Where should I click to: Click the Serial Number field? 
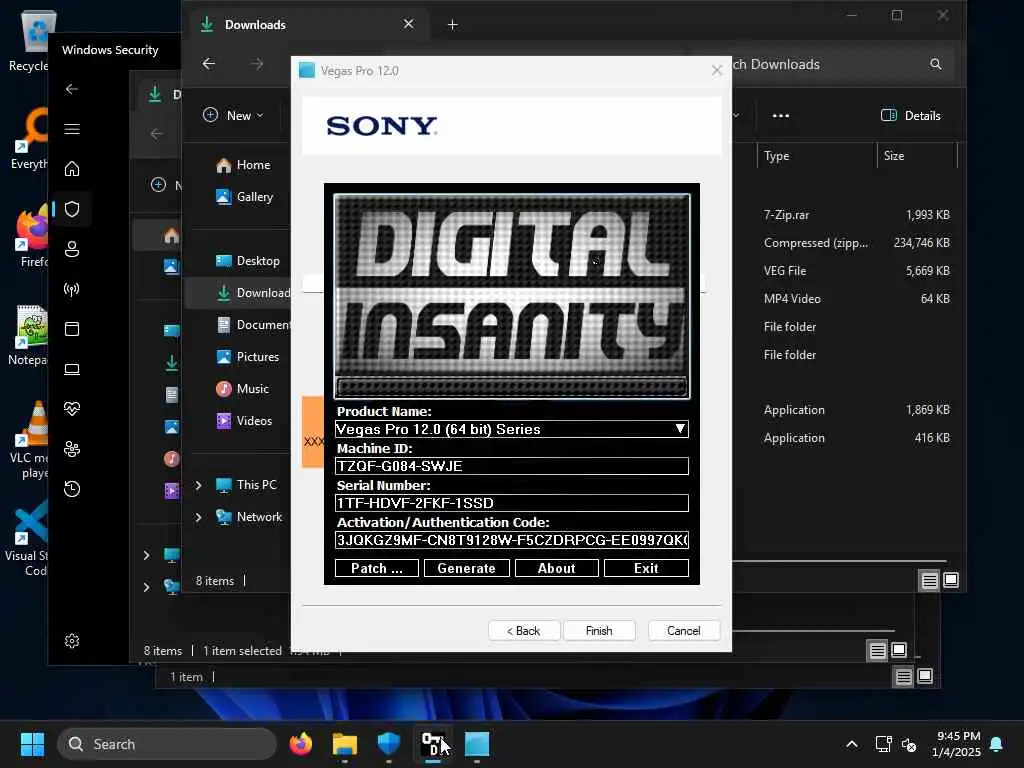pyautogui.click(x=511, y=503)
